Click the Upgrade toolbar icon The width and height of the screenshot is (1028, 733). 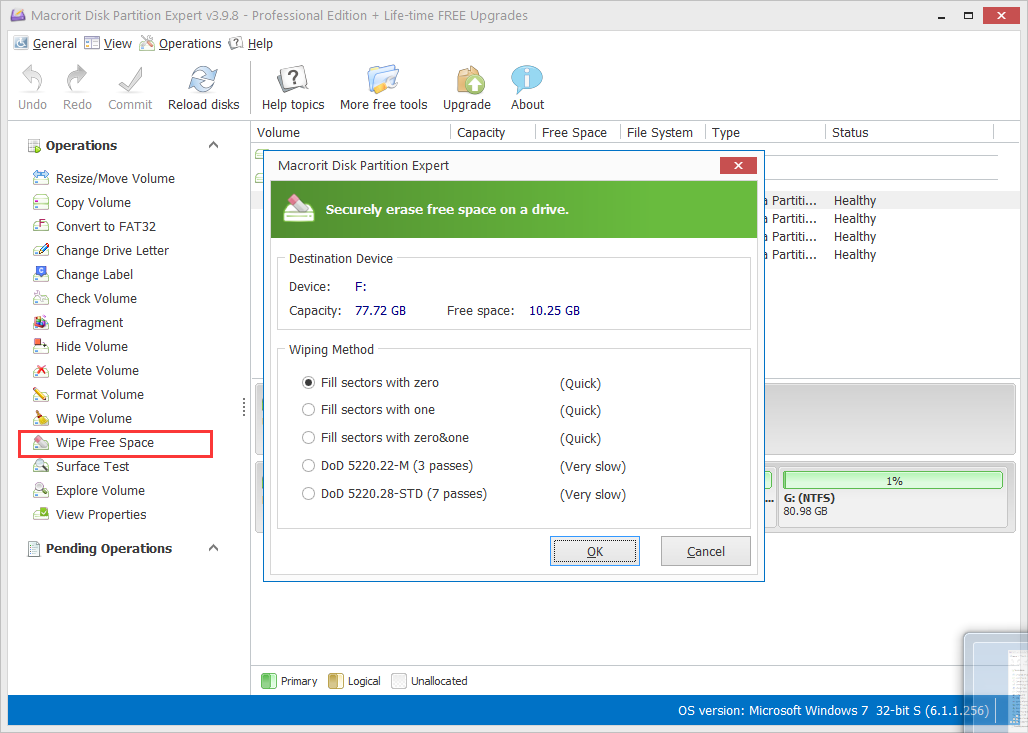467,81
